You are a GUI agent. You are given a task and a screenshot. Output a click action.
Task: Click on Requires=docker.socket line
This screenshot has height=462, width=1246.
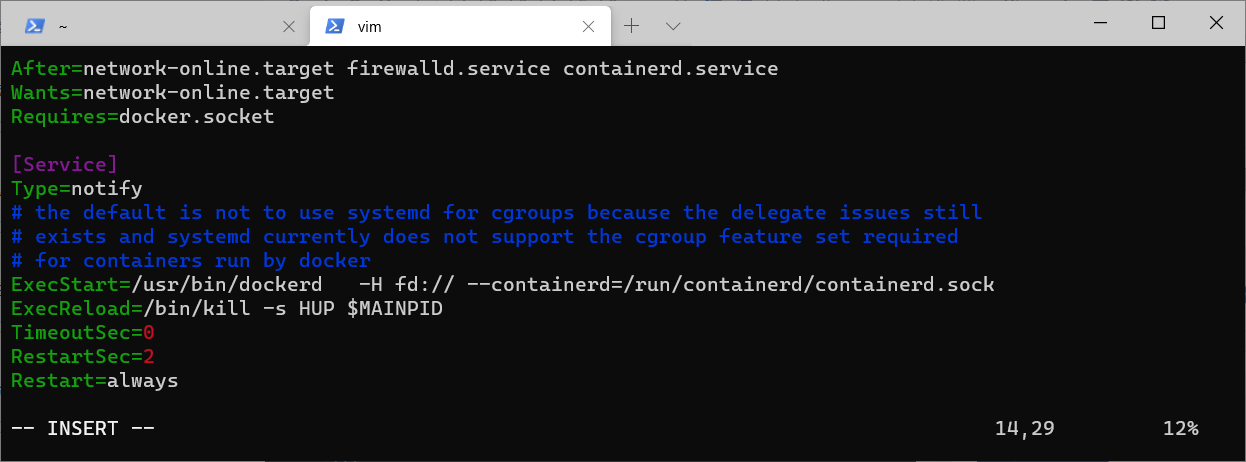[x=142, y=117]
